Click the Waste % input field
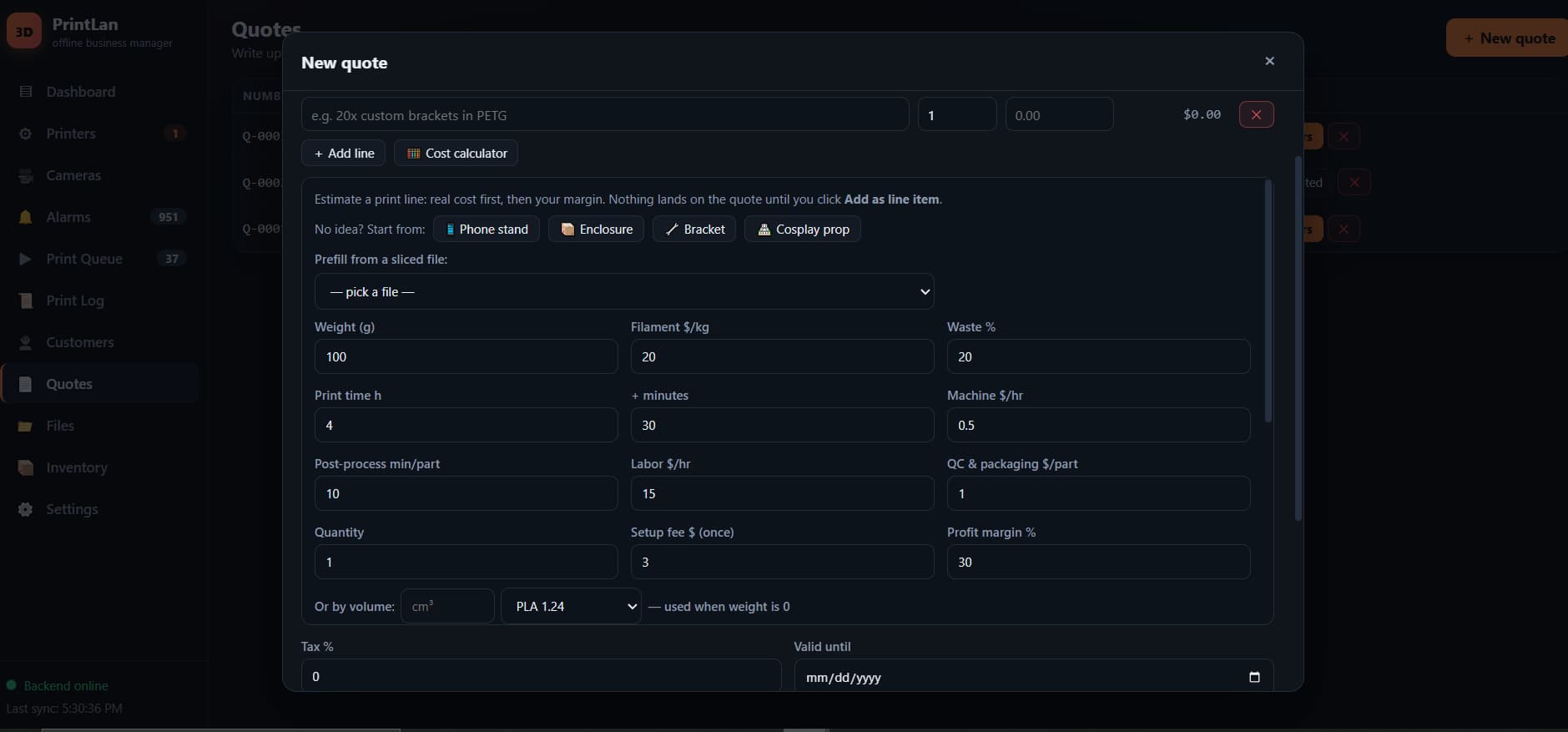This screenshot has height=732, width=1568. click(x=1098, y=356)
